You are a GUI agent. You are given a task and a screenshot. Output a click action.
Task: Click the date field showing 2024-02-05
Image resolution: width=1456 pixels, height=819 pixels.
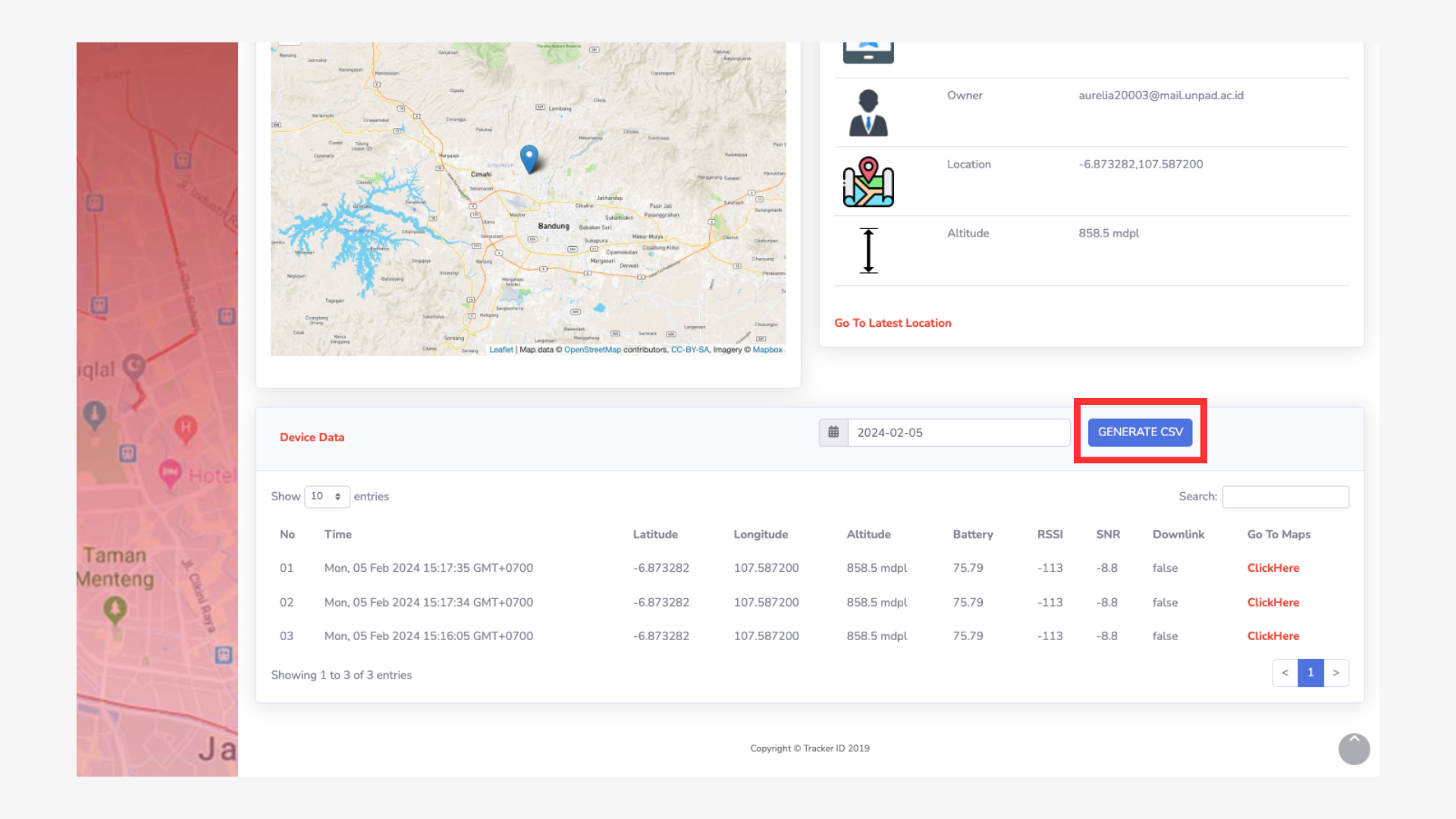(x=959, y=432)
